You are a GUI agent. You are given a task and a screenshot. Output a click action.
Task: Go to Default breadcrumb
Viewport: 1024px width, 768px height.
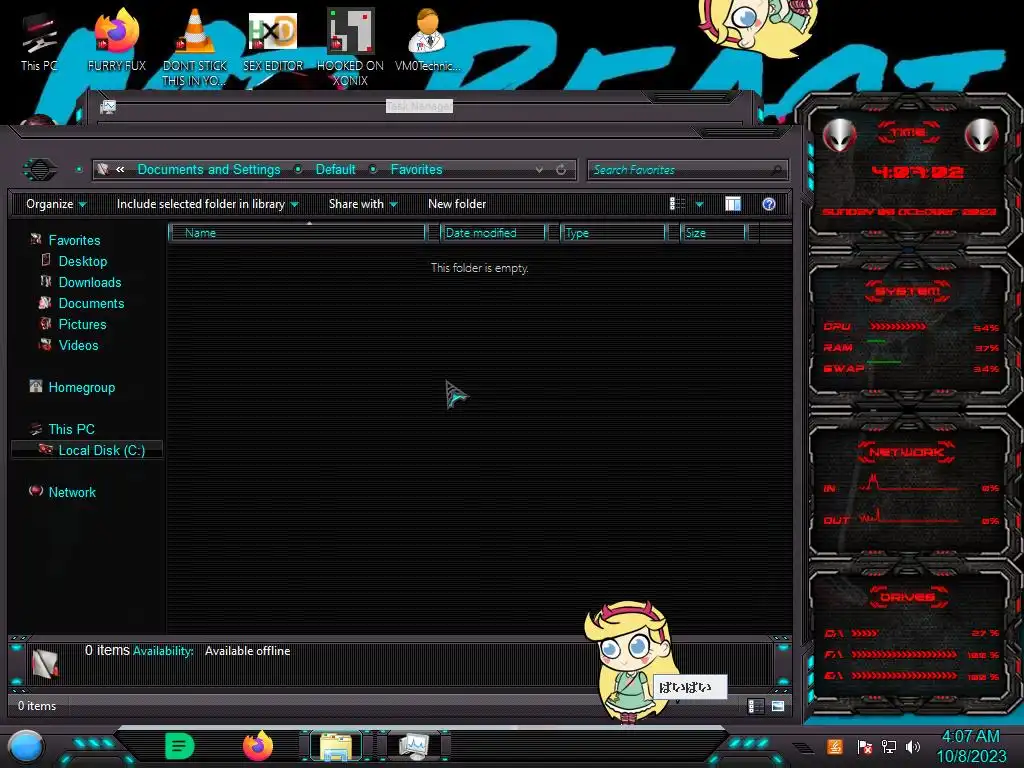(x=336, y=170)
